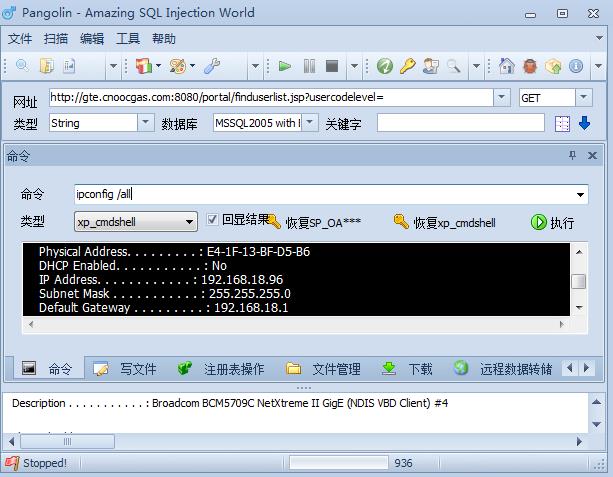Click output scroll up arrow
This screenshot has width=613, height=477.
(579, 252)
